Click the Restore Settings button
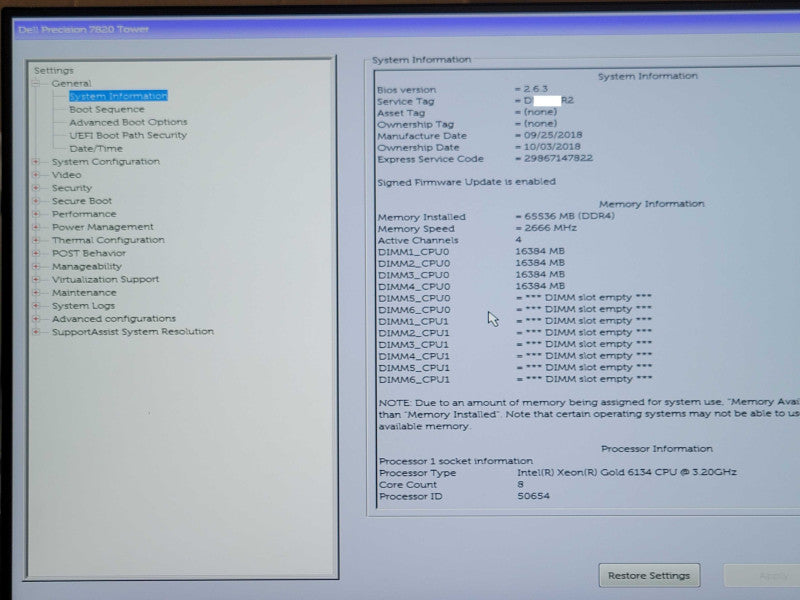Image resolution: width=800 pixels, height=600 pixels. pyautogui.click(x=649, y=576)
